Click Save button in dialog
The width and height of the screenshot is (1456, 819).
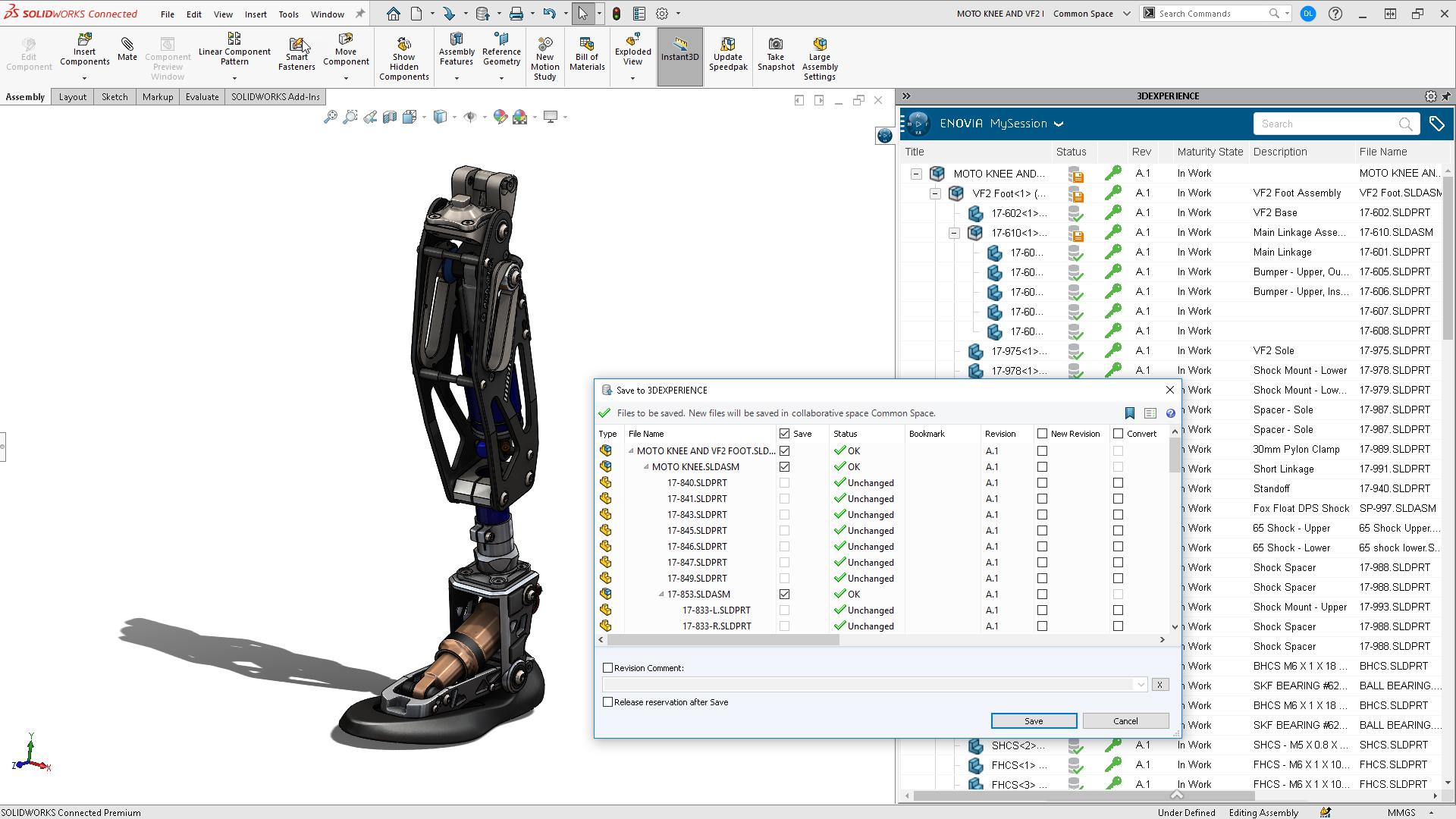pyautogui.click(x=1033, y=720)
